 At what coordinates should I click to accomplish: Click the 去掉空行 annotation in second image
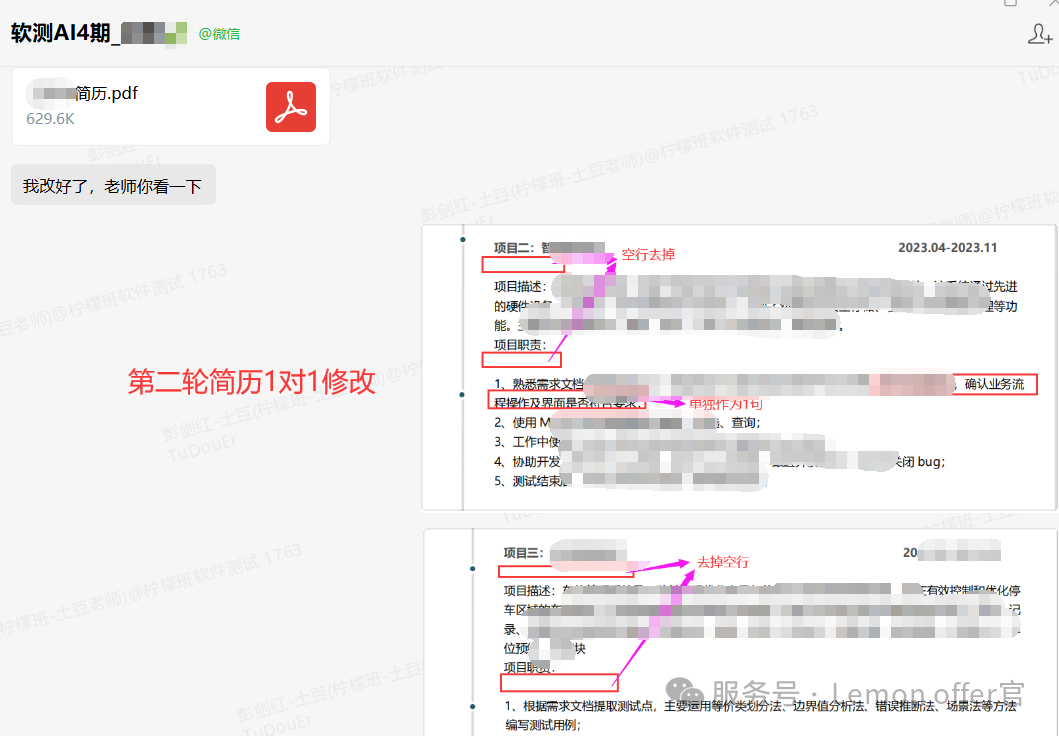[722, 562]
